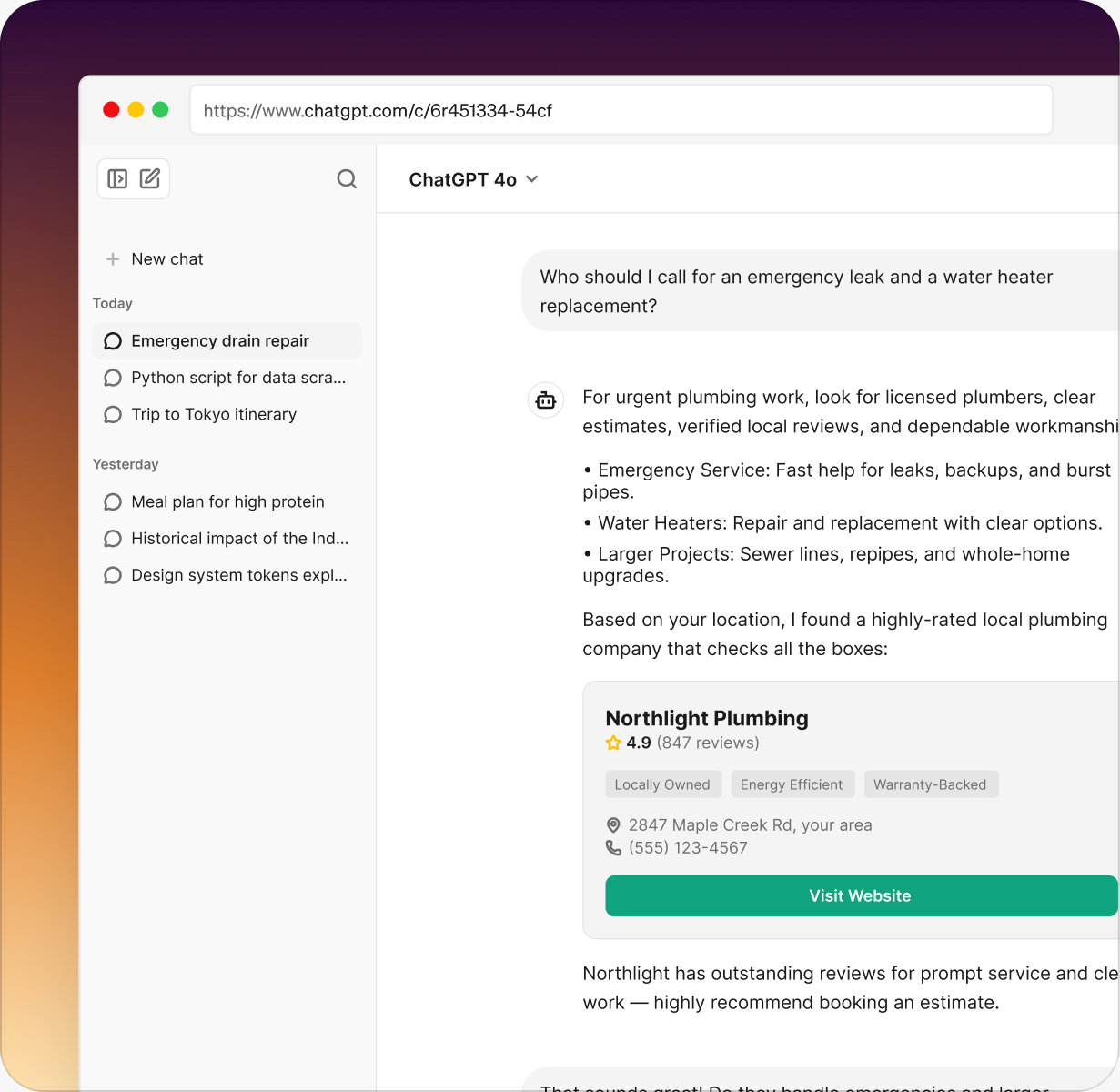Screen dimensions: 1120x1092
Task: Open chat search magnifier icon
Action: (x=347, y=179)
